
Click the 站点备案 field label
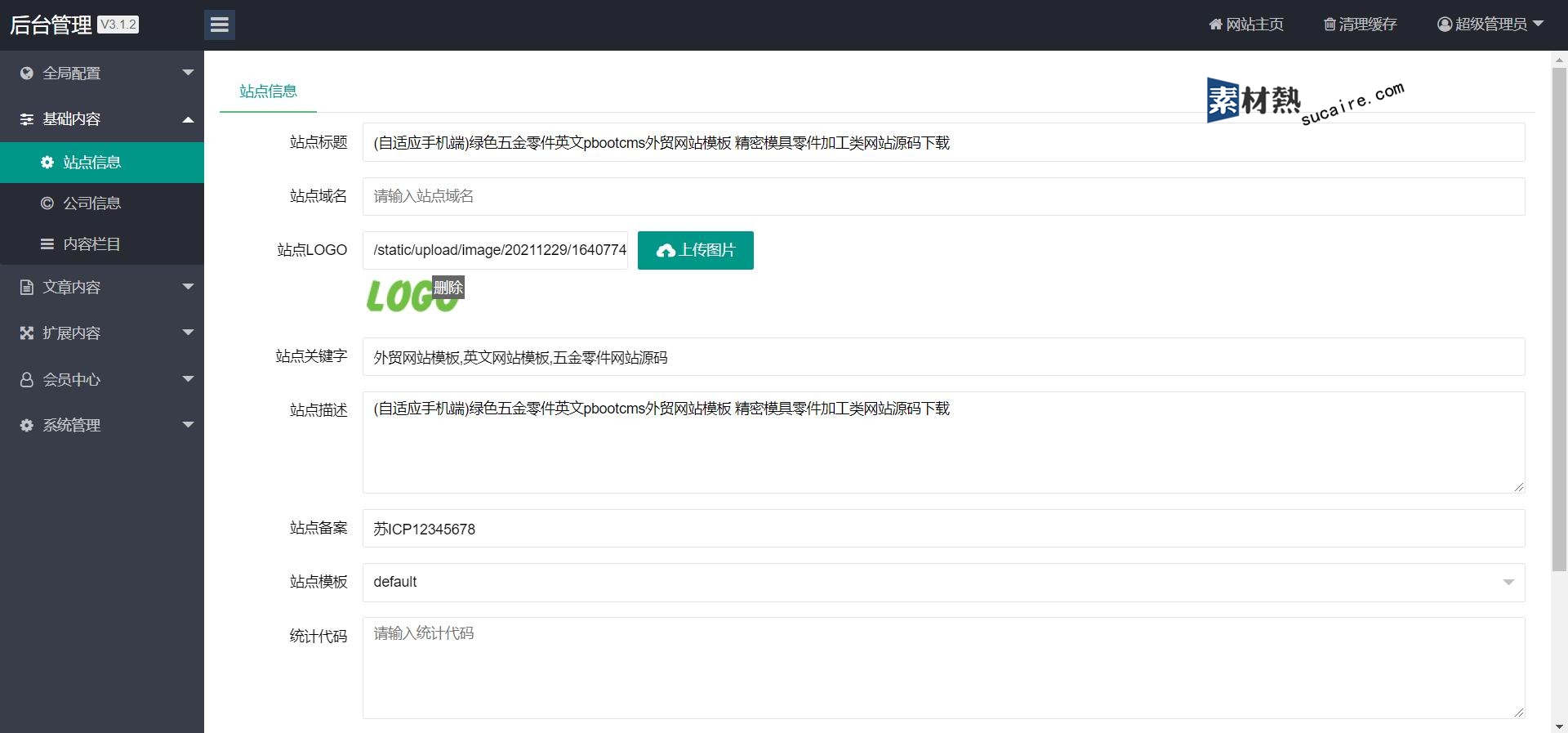pyautogui.click(x=318, y=528)
